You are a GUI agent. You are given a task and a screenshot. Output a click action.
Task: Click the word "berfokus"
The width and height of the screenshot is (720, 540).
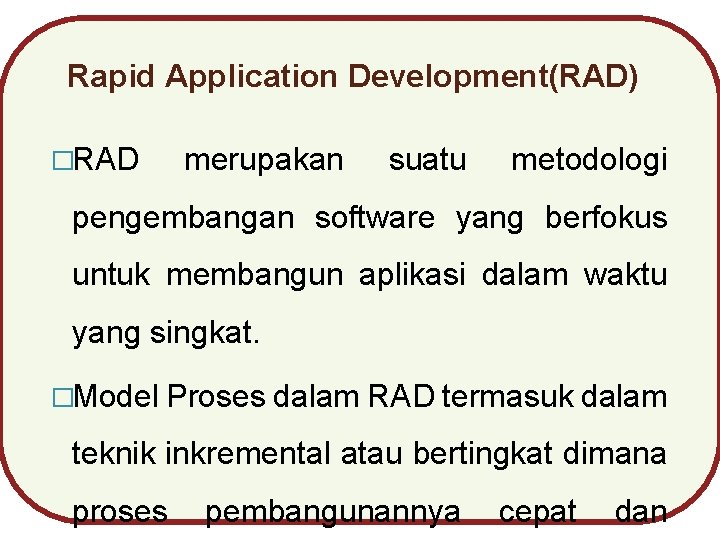click(606, 217)
